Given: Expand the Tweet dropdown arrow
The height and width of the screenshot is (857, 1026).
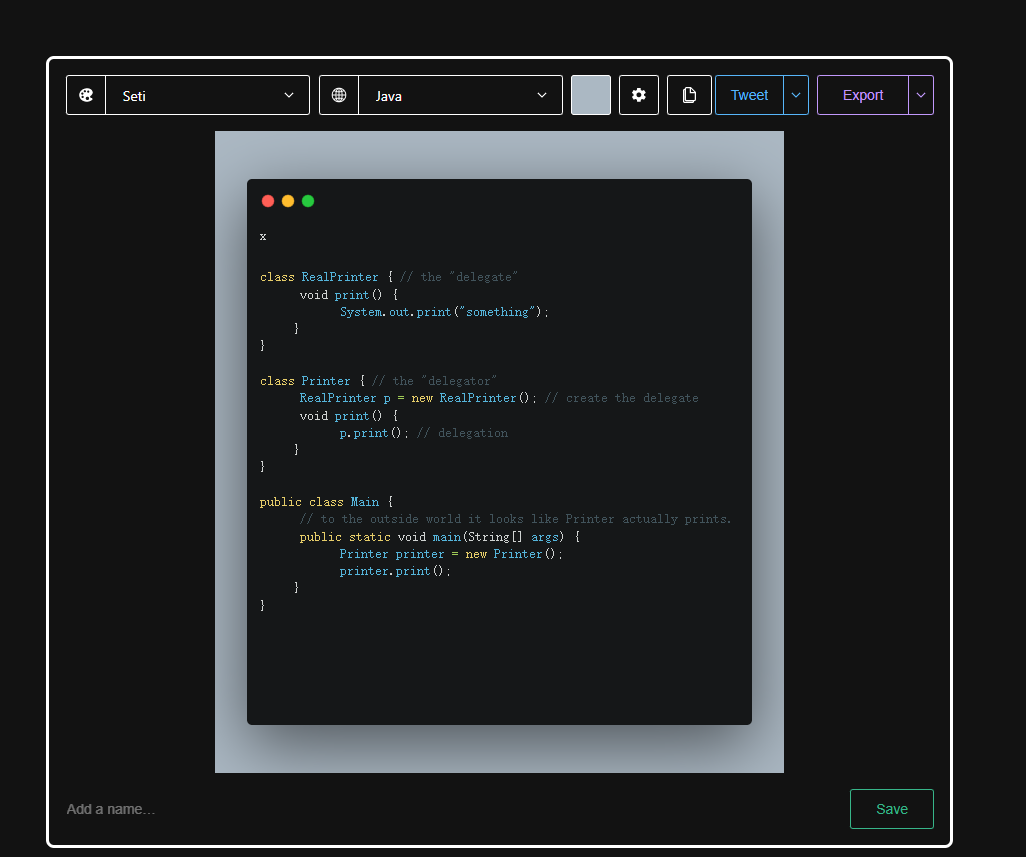Looking at the screenshot, I should [x=796, y=95].
